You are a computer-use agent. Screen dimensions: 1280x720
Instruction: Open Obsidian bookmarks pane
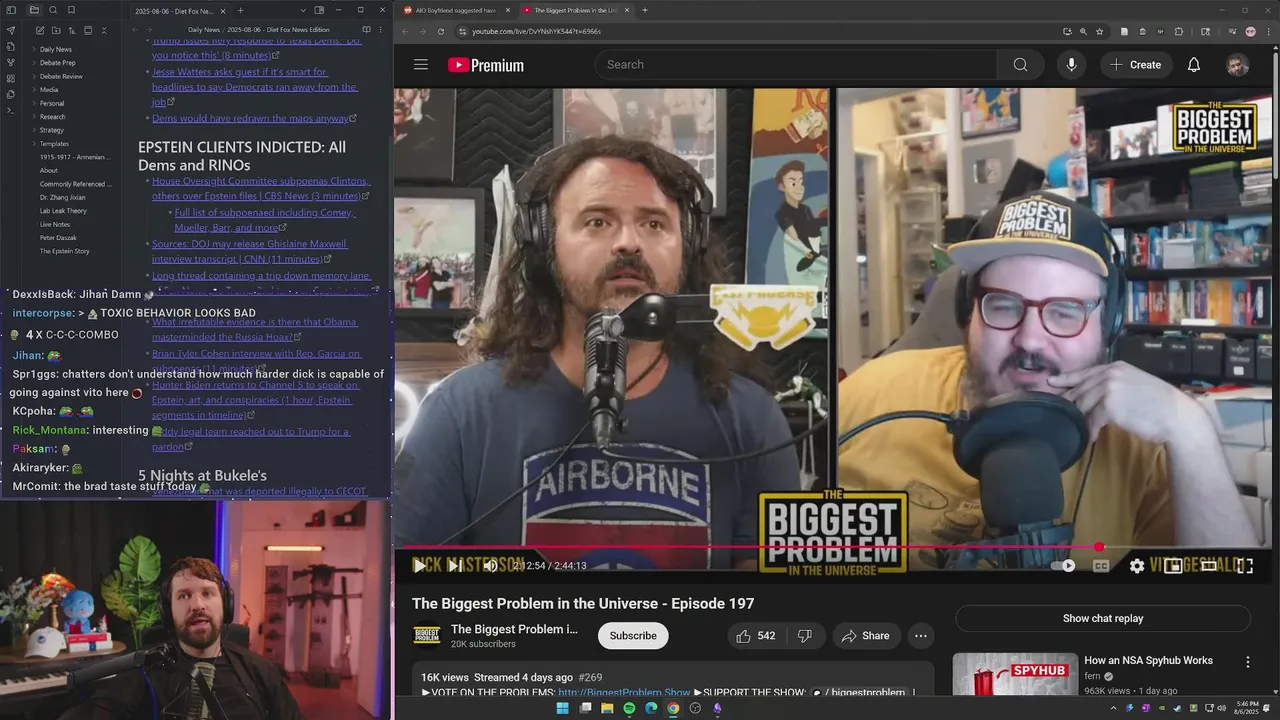click(70, 10)
